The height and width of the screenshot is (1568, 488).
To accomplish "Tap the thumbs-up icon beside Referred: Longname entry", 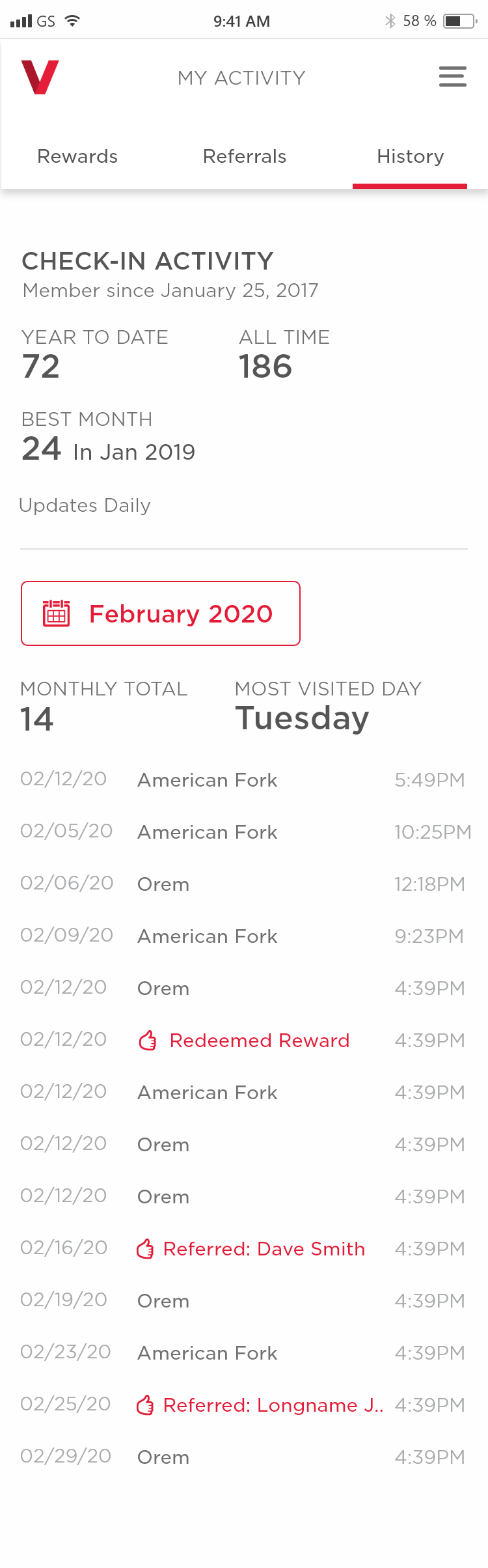I will [x=144, y=1405].
